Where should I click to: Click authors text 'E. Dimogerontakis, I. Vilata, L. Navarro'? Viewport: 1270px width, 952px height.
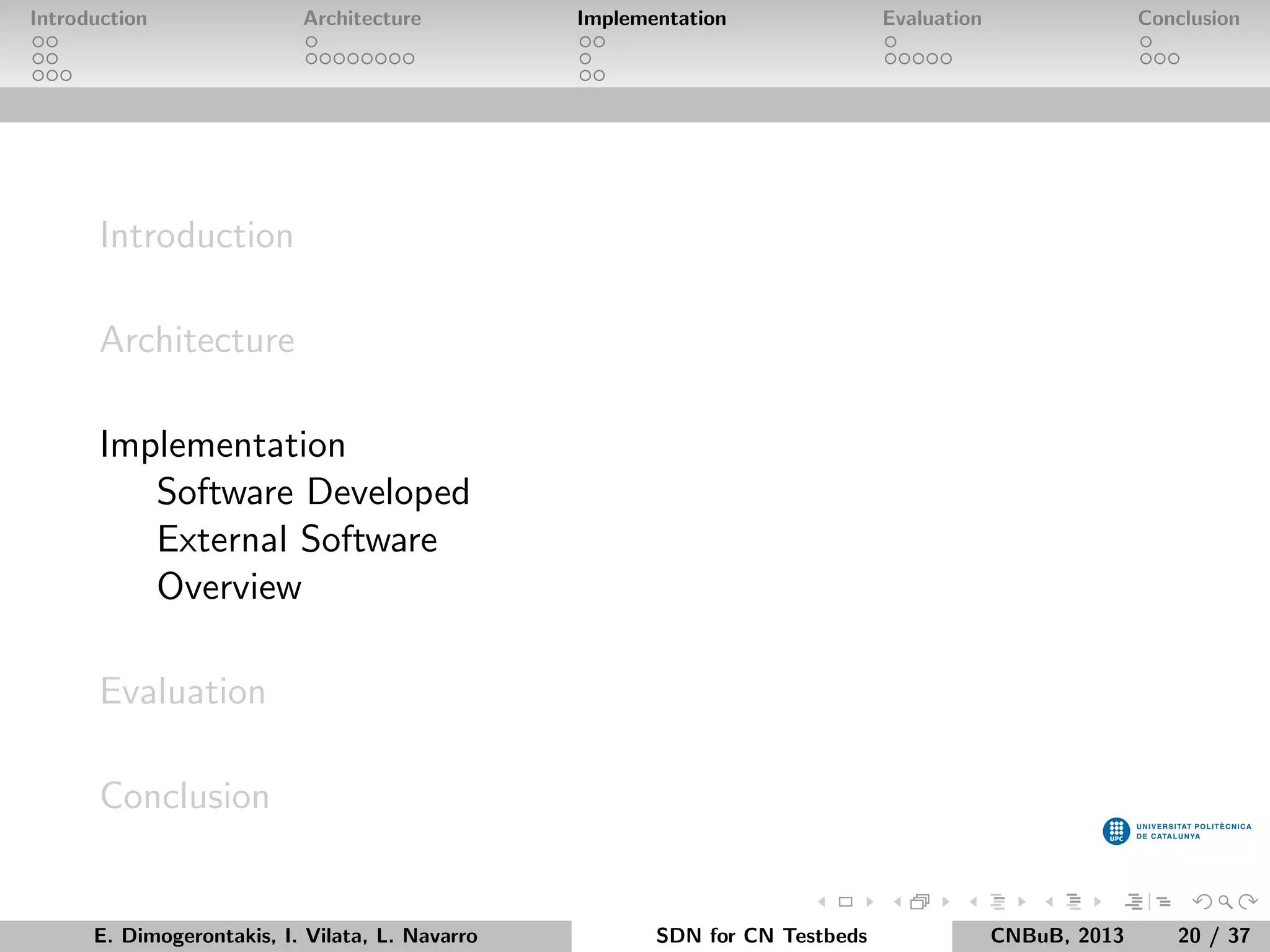286,936
